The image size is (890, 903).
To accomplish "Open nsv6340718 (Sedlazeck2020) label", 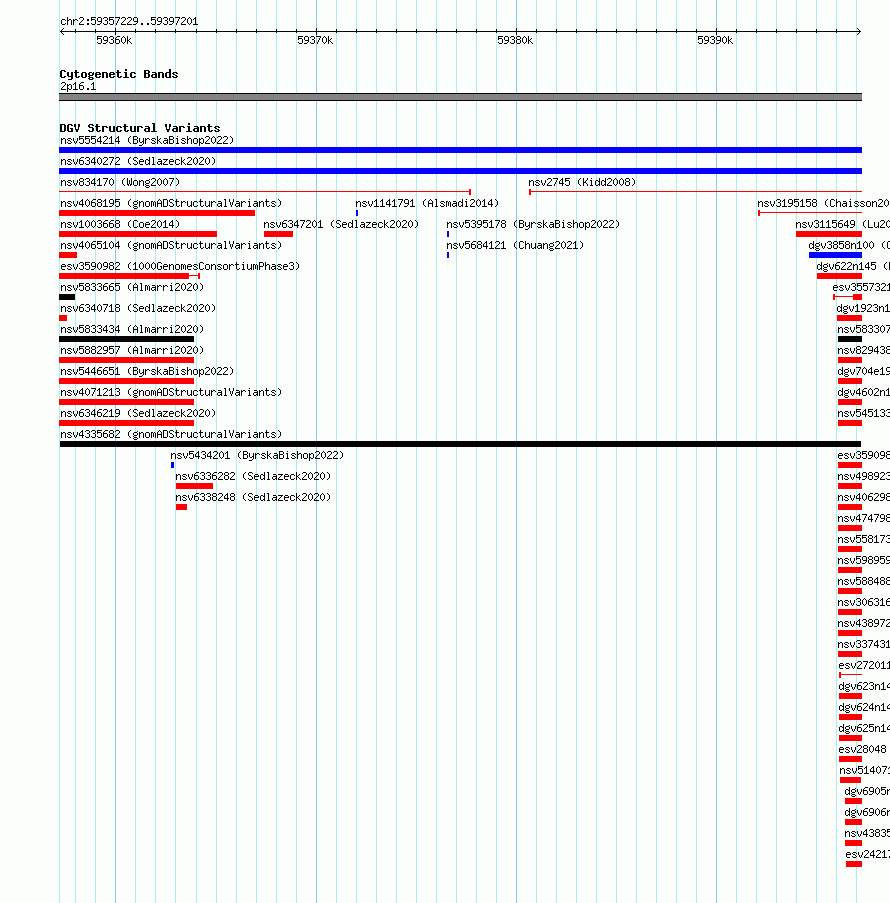I will [x=138, y=309].
